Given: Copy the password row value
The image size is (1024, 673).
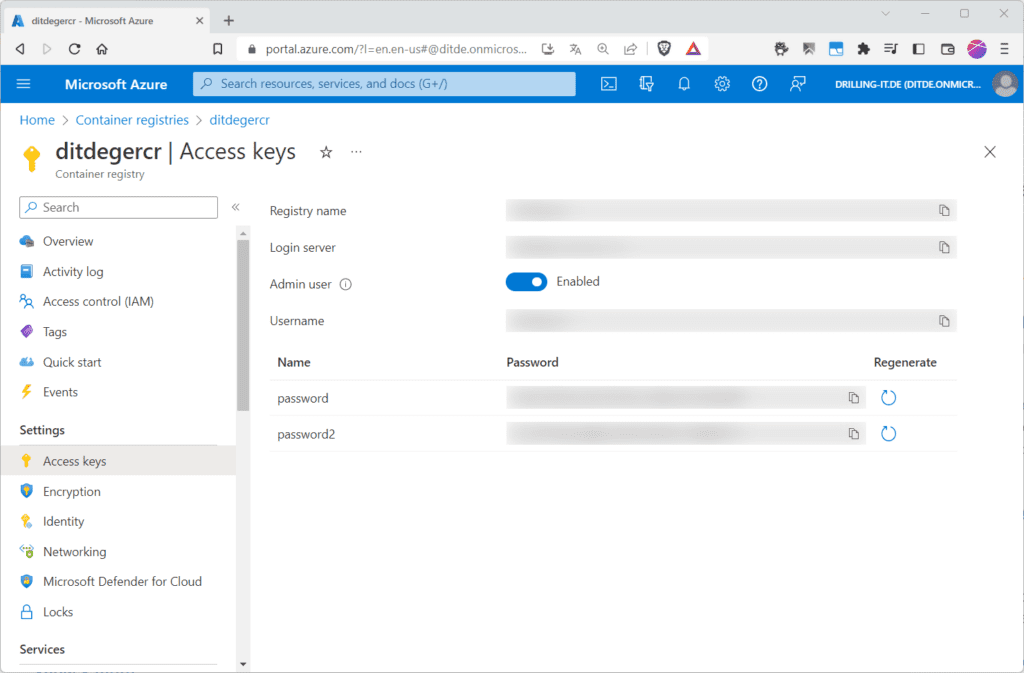Looking at the screenshot, I should (854, 398).
